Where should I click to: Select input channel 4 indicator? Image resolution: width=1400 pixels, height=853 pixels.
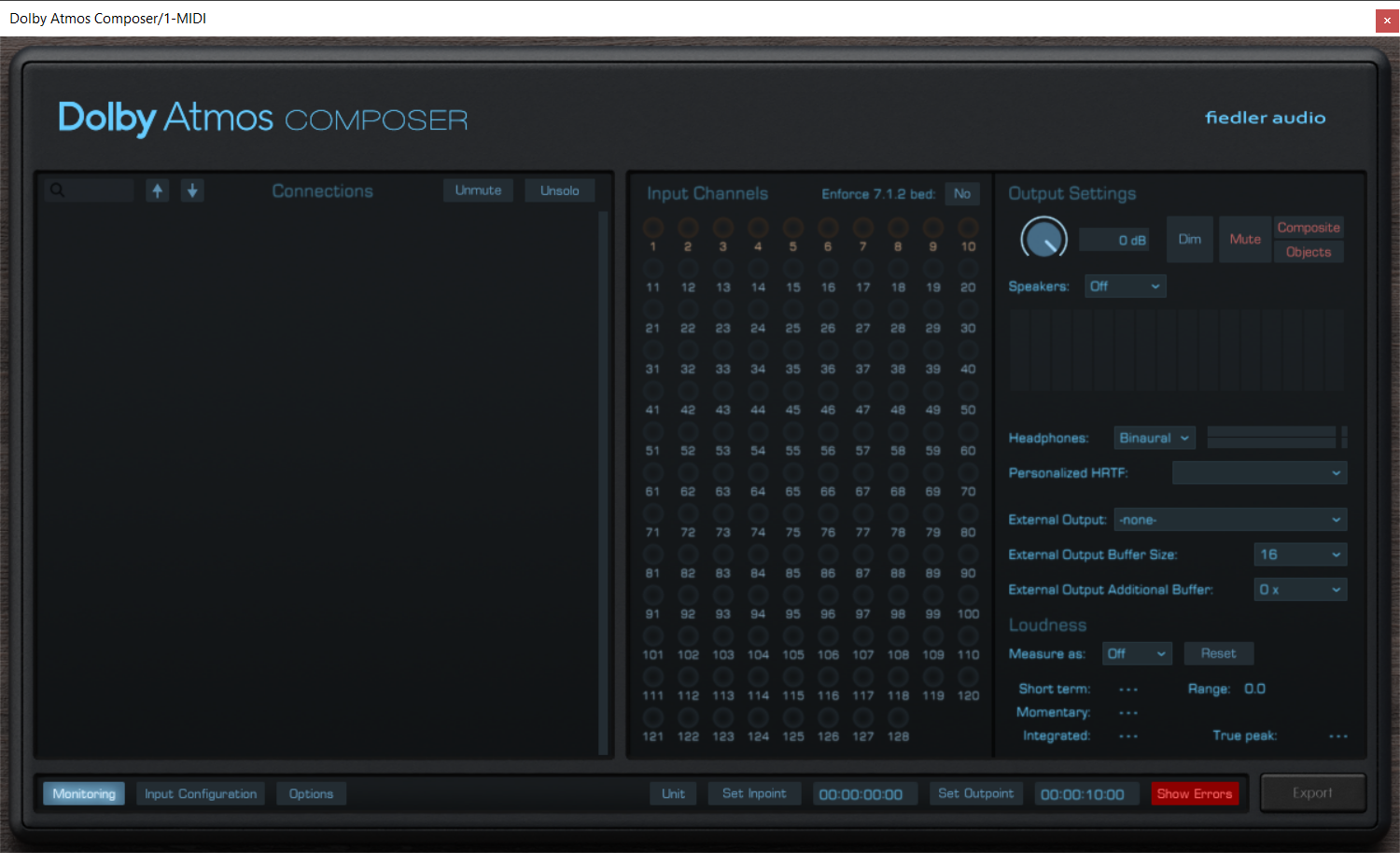pos(758,227)
